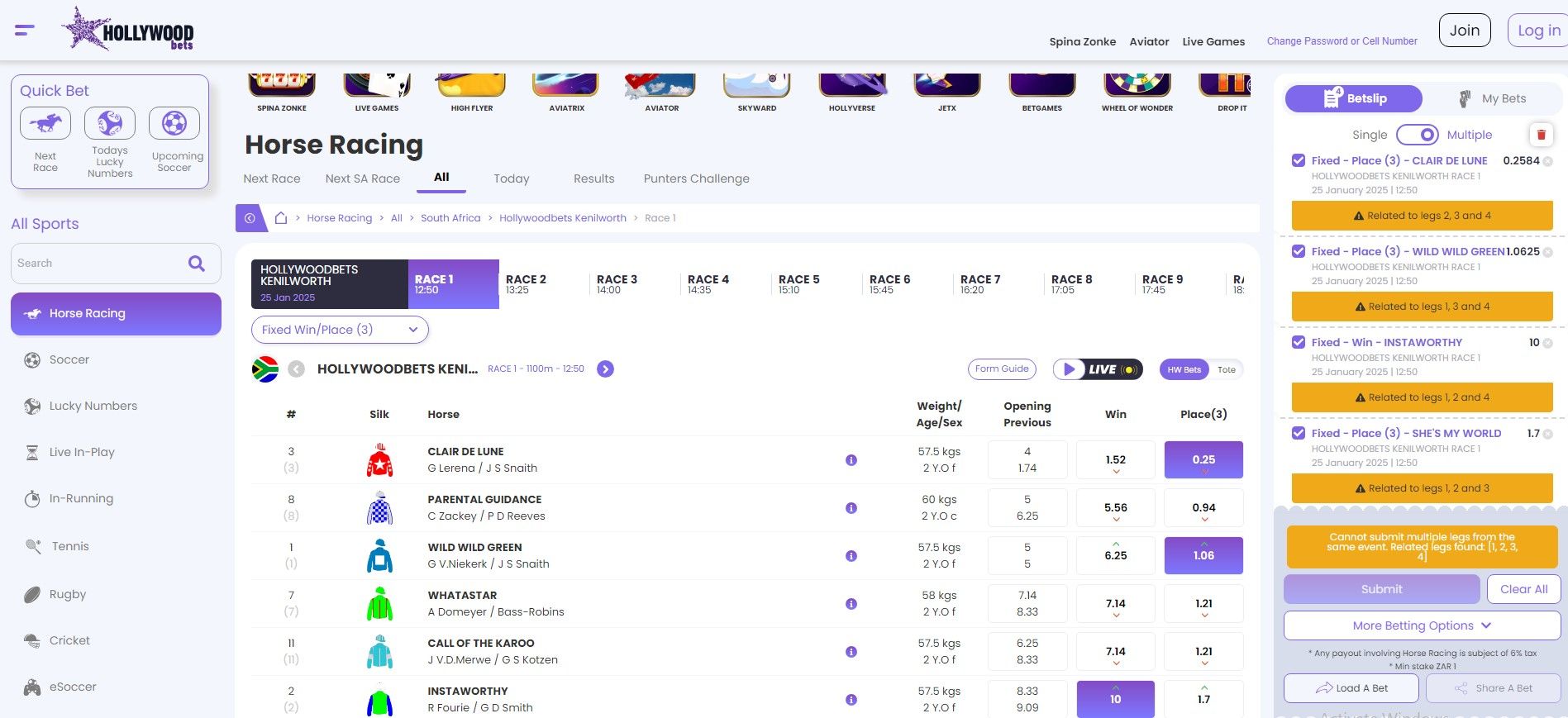Uncheck the Clair De Lune betslip checkbox
This screenshot has height=718, width=1568.
pos(1299,160)
